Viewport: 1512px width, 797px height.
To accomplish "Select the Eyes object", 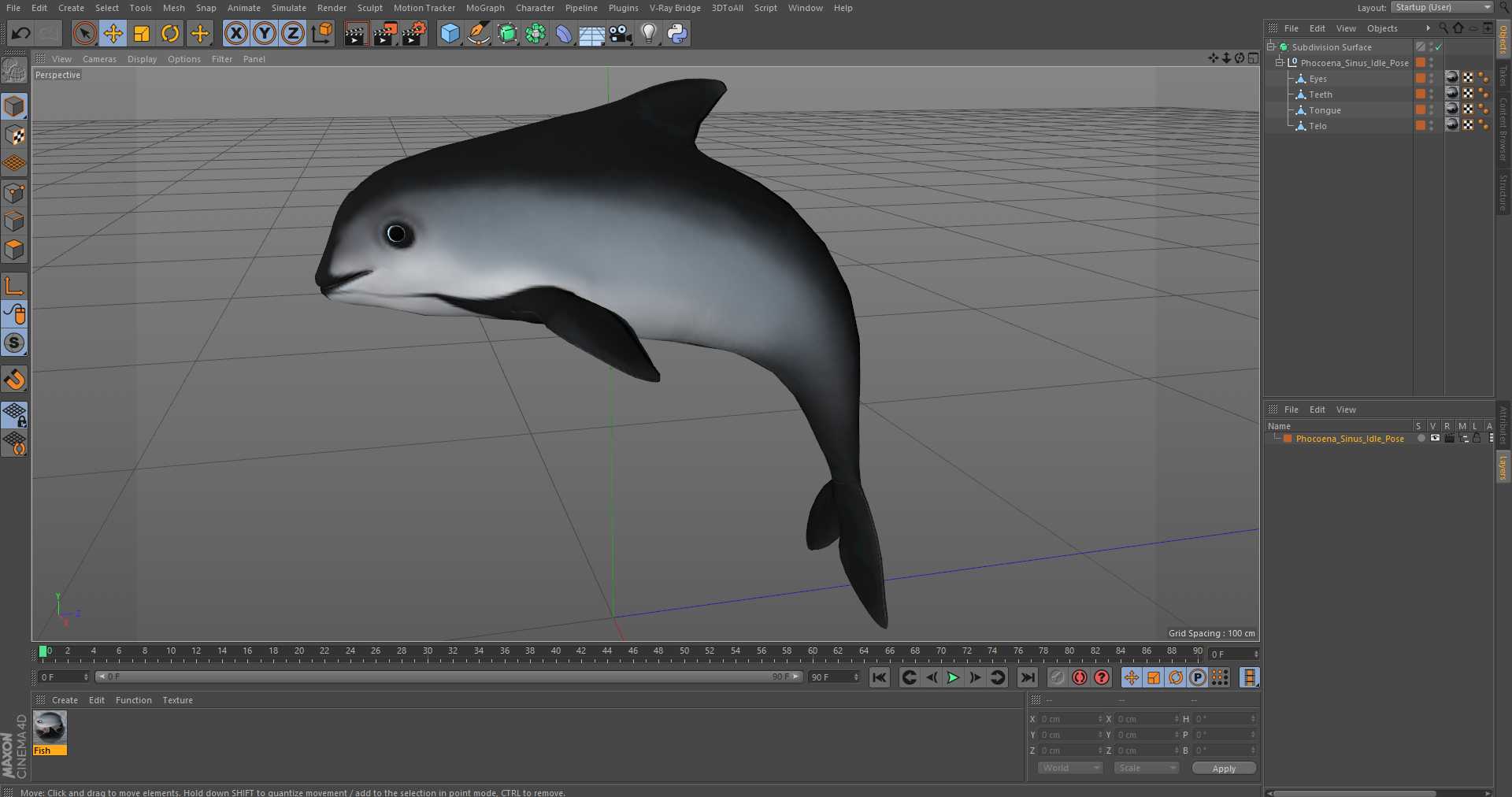I will [x=1317, y=79].
